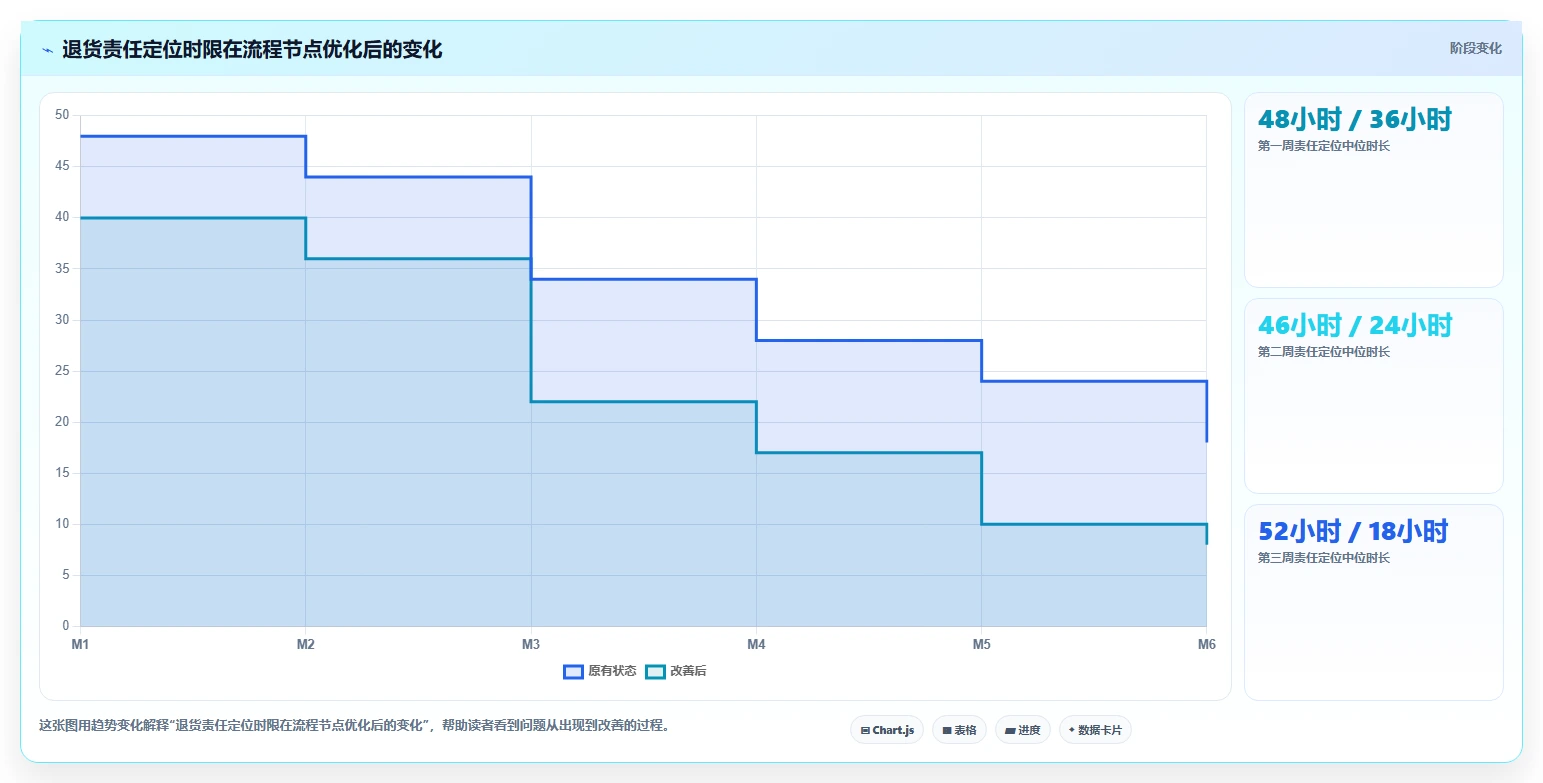
Task: Select the 46小时 / 24小时 data card
Action: [x=1373, y=396]
